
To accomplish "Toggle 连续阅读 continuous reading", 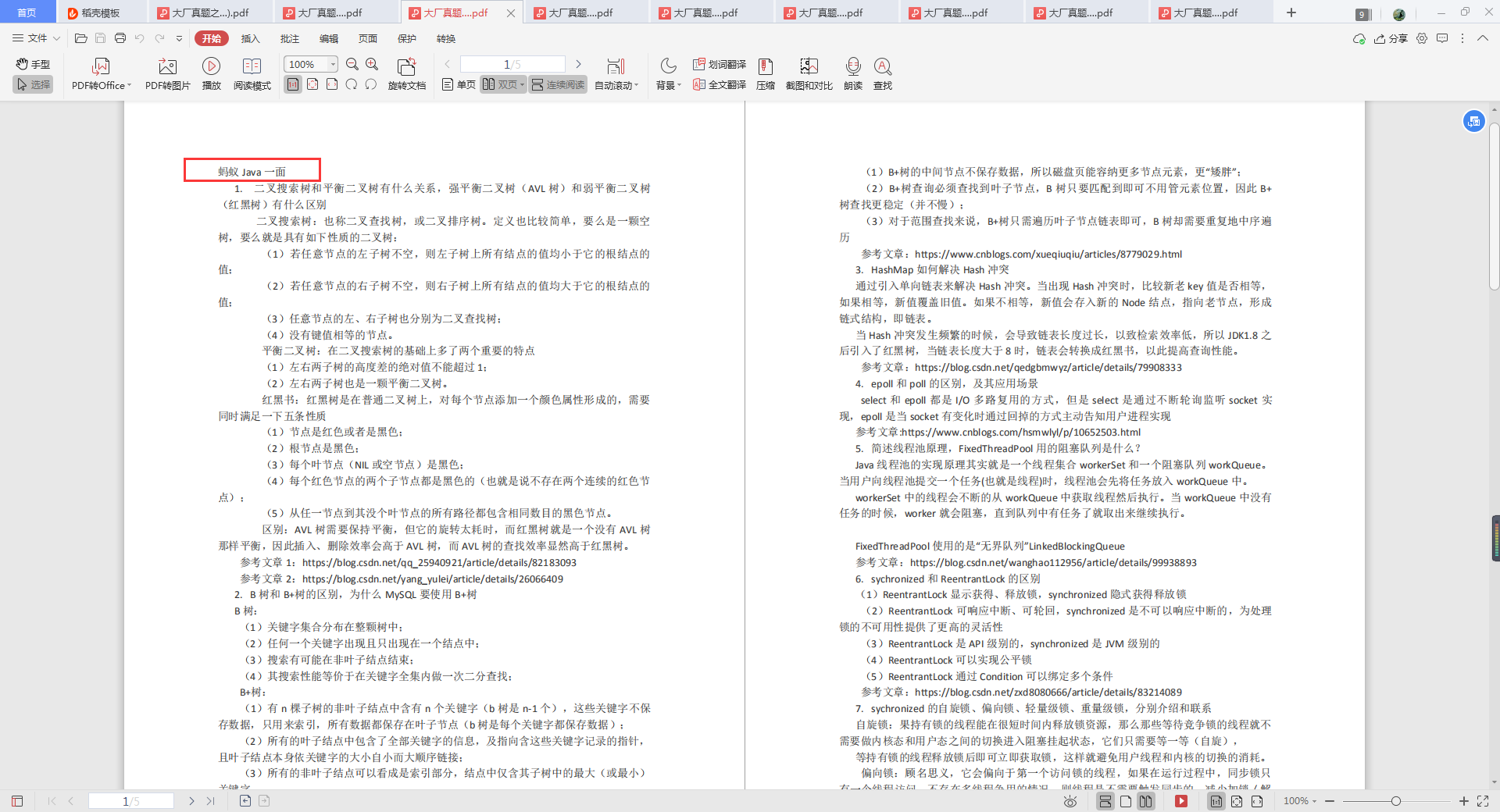I will point(558,84).
